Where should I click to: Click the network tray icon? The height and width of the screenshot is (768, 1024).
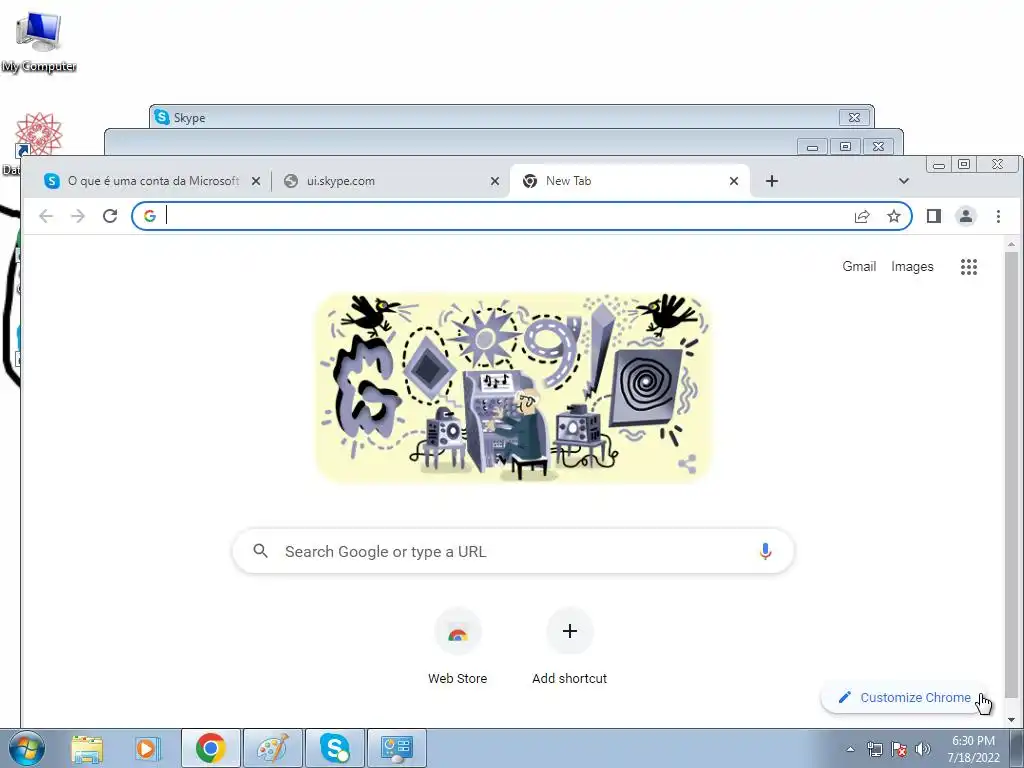874,749
